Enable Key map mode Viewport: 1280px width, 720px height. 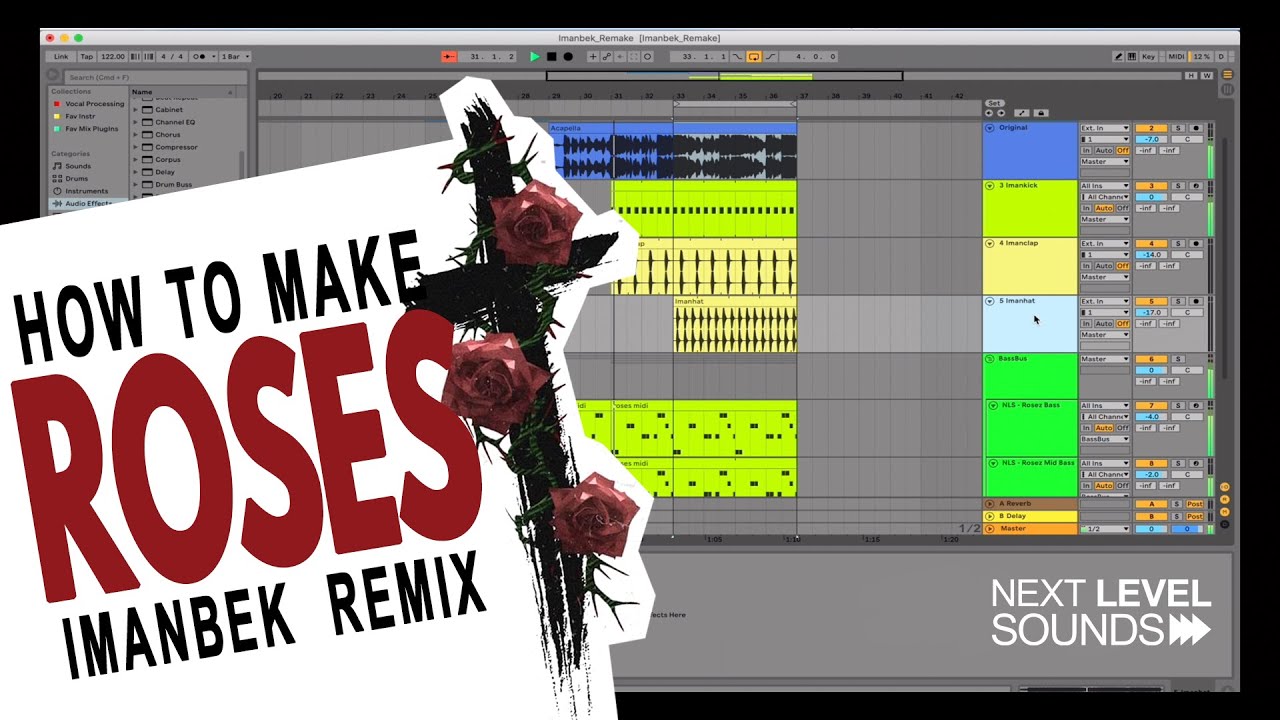(1148, 57)
